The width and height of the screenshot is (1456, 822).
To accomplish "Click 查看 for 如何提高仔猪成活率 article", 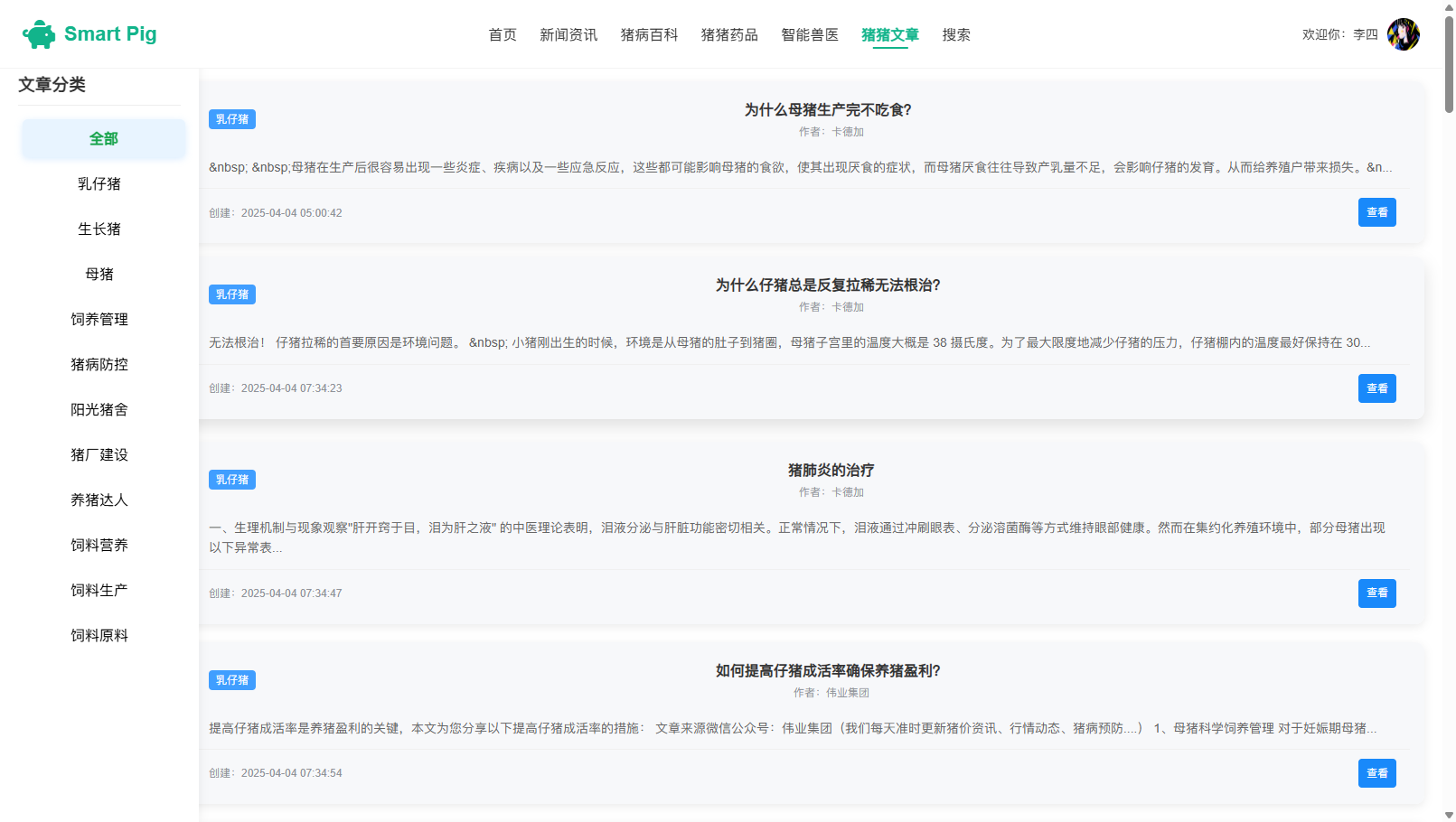I will [1376, 773].
